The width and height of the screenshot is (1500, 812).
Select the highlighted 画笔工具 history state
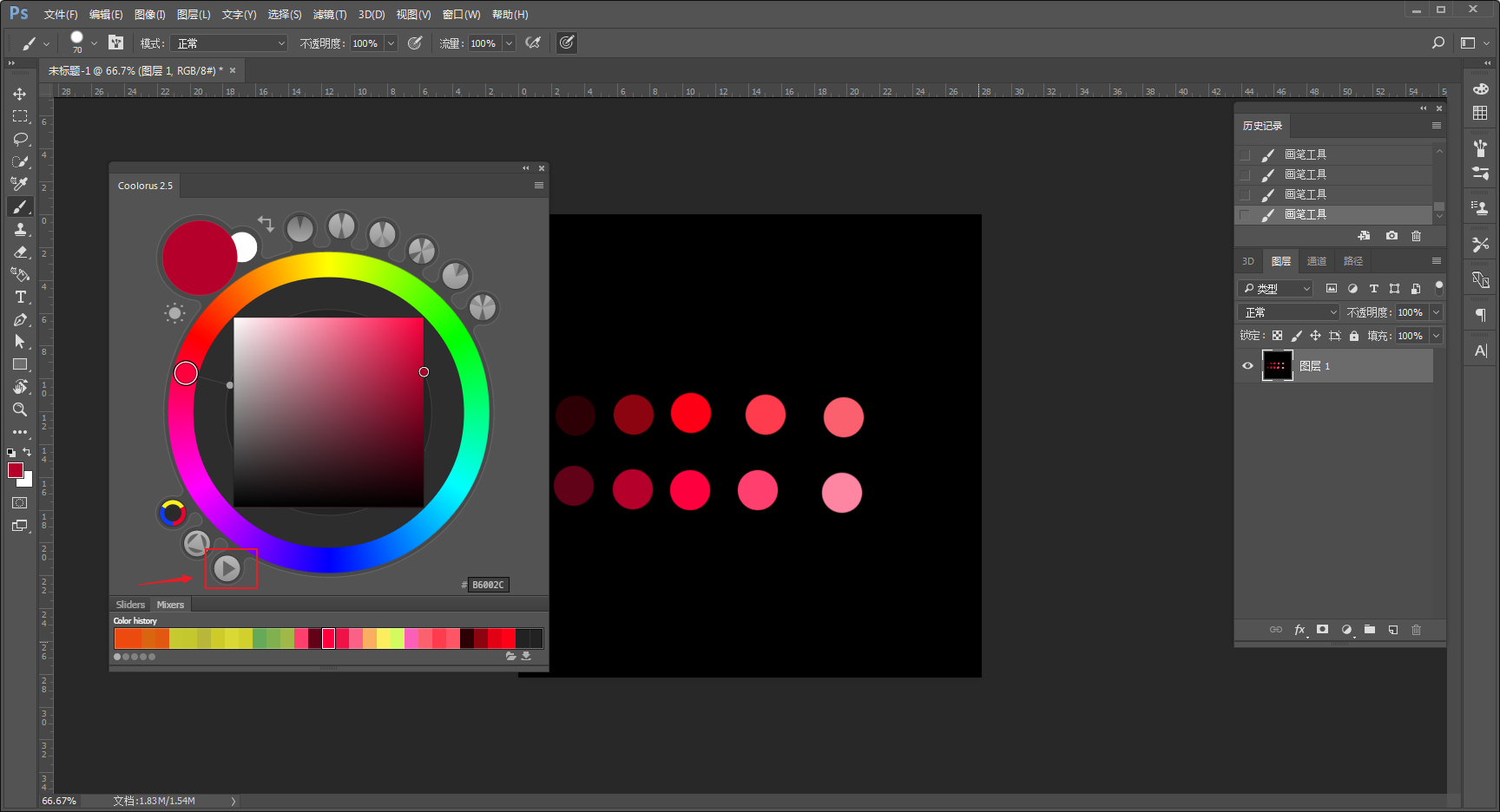pos(1333,214)
